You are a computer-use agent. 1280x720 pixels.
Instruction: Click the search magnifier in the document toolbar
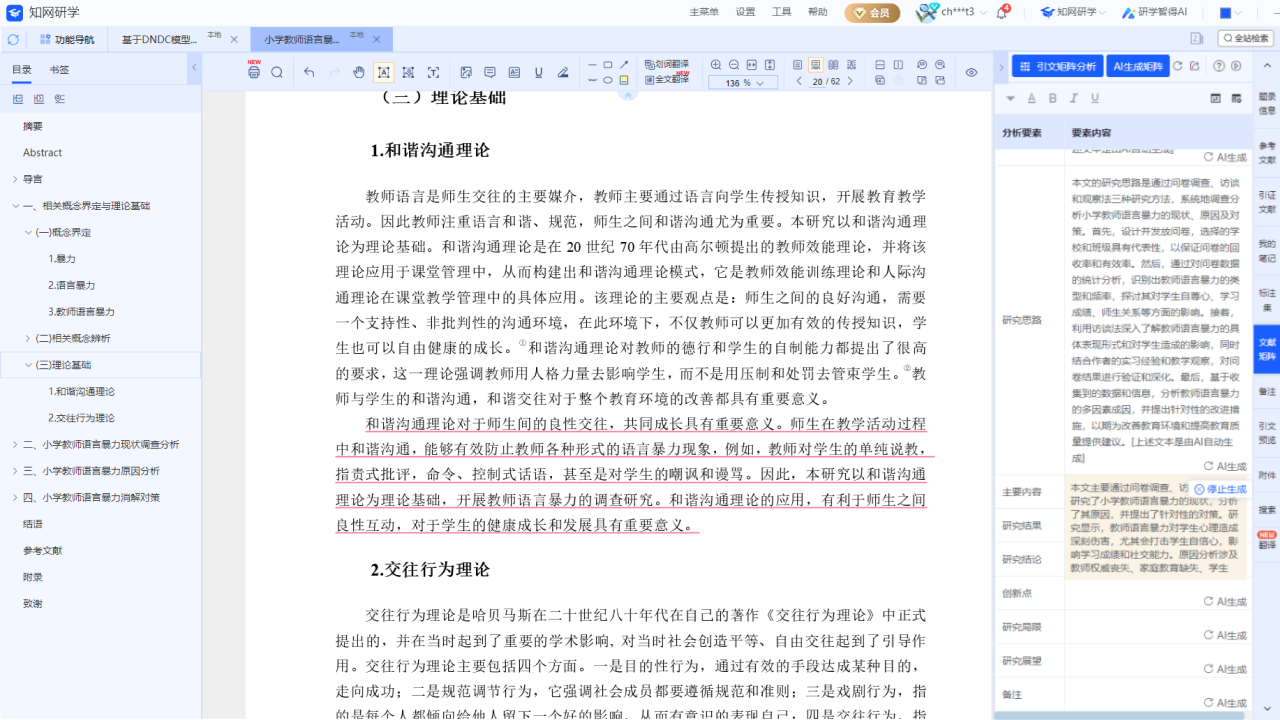(277, 72)
